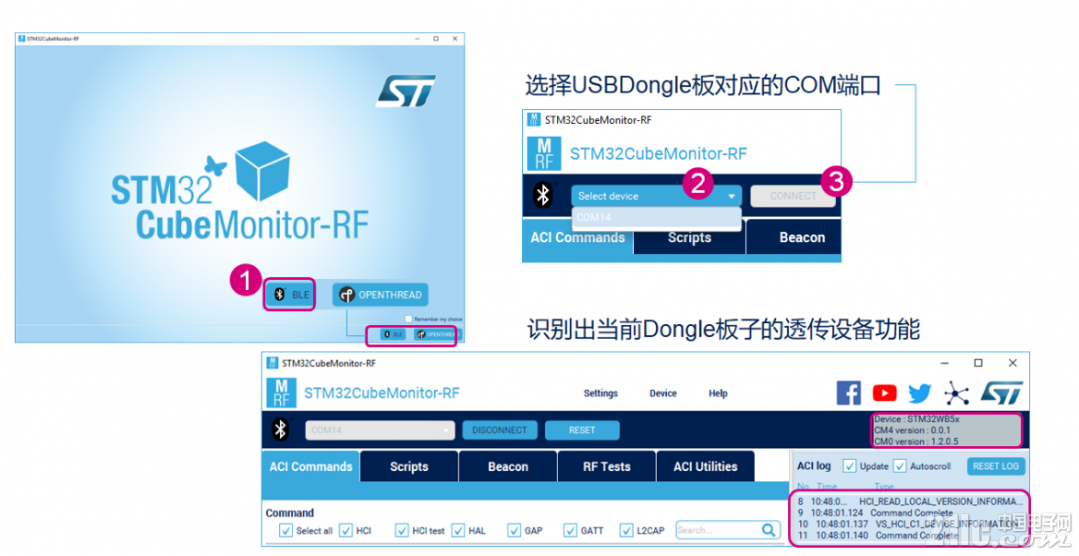1079x556 pixels.
Task: Click the Bluetooth icon beside COM14 dropdown
Action: (x=280, y=430)
